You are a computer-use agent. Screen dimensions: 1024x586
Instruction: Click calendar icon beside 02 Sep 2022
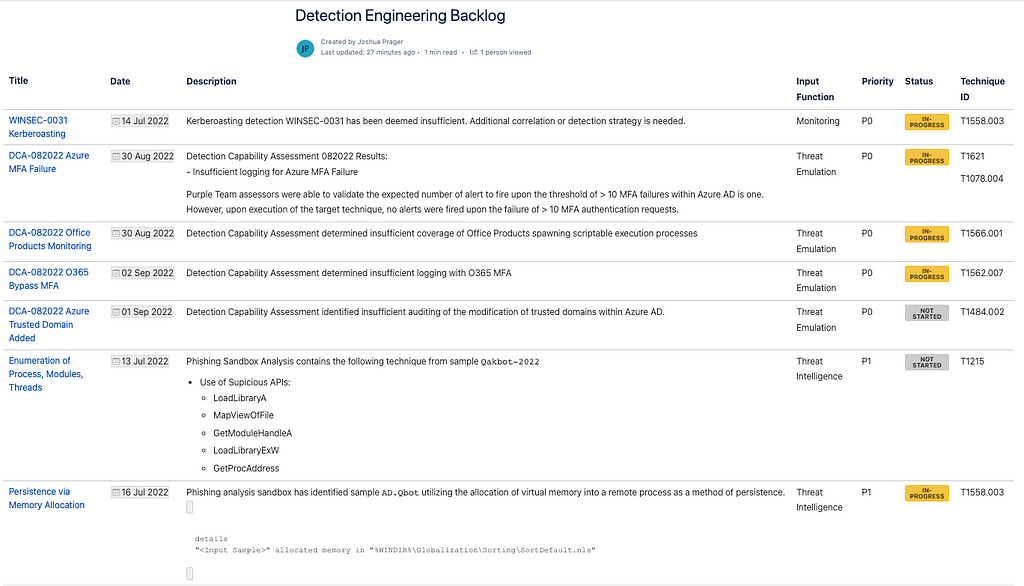116,273
